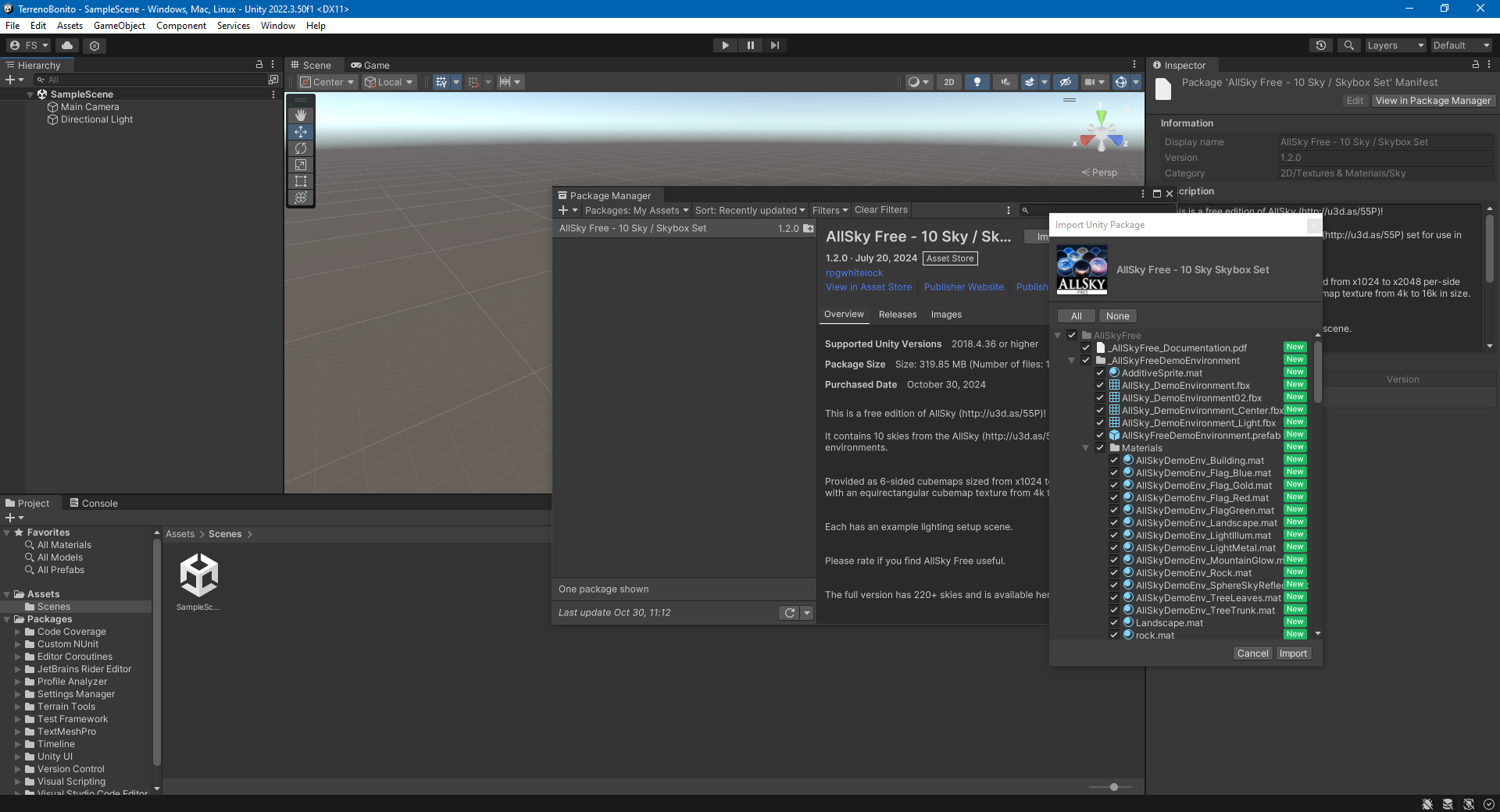Open the Window menu
The width and height of the screenshot is (1500, 812).
click(278, 26)
